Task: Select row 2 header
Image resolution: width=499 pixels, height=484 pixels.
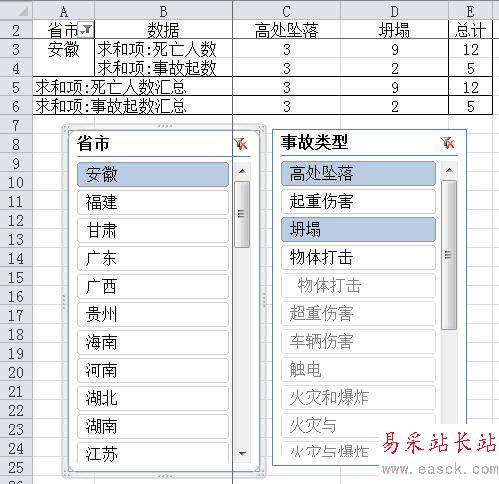Action: pyautogui.click(x=16, y=30)
